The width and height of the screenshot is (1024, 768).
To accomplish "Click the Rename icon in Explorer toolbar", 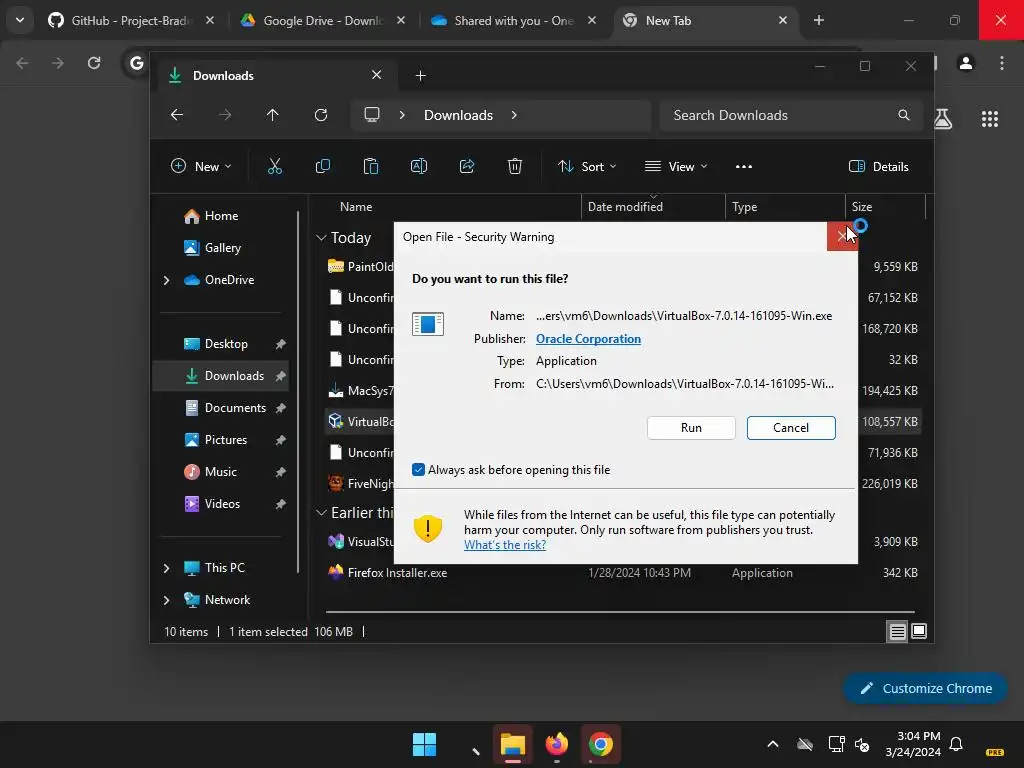I will [x=419, y=167].
